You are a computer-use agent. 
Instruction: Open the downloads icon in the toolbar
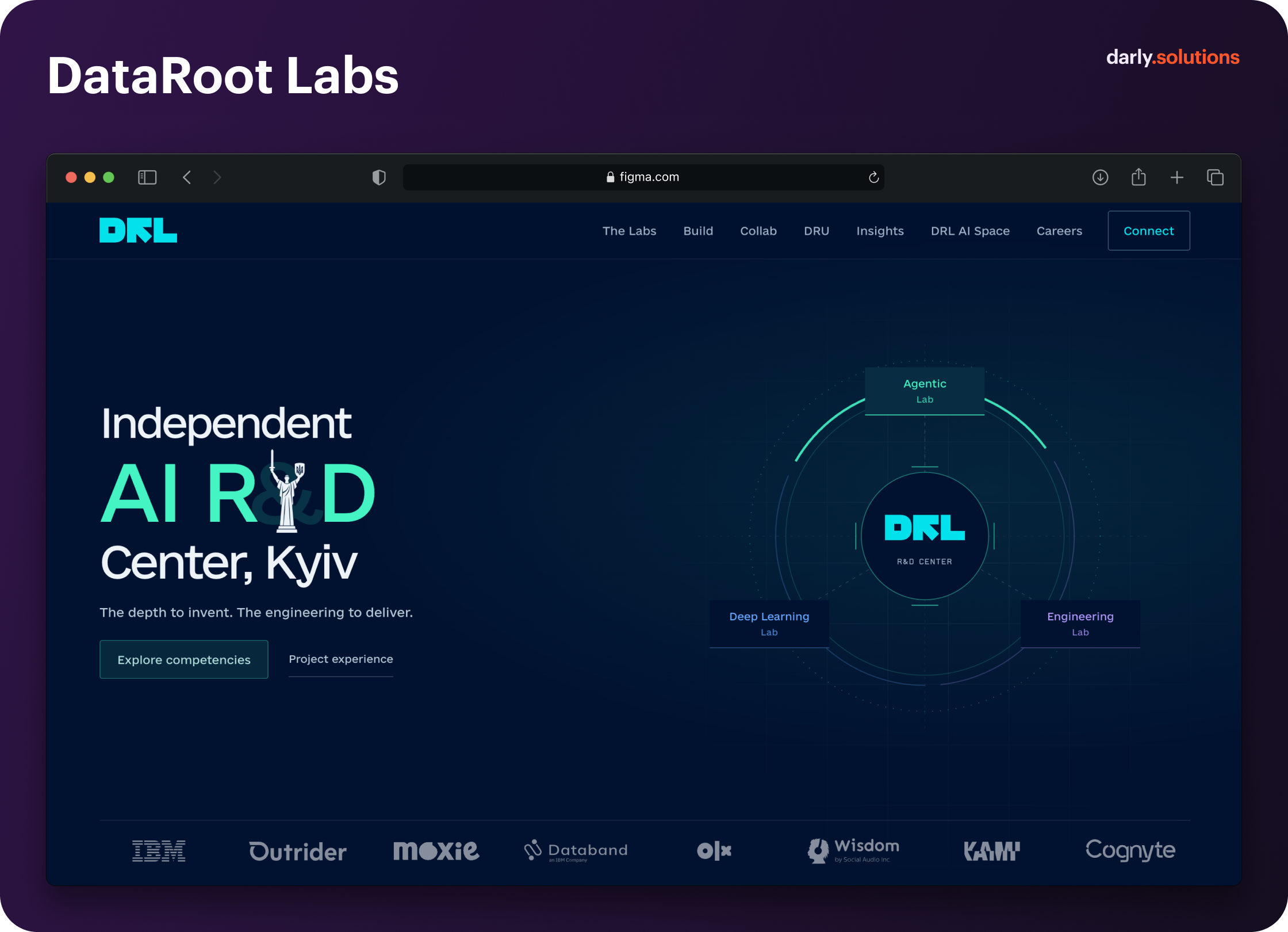coord(1100,177)
